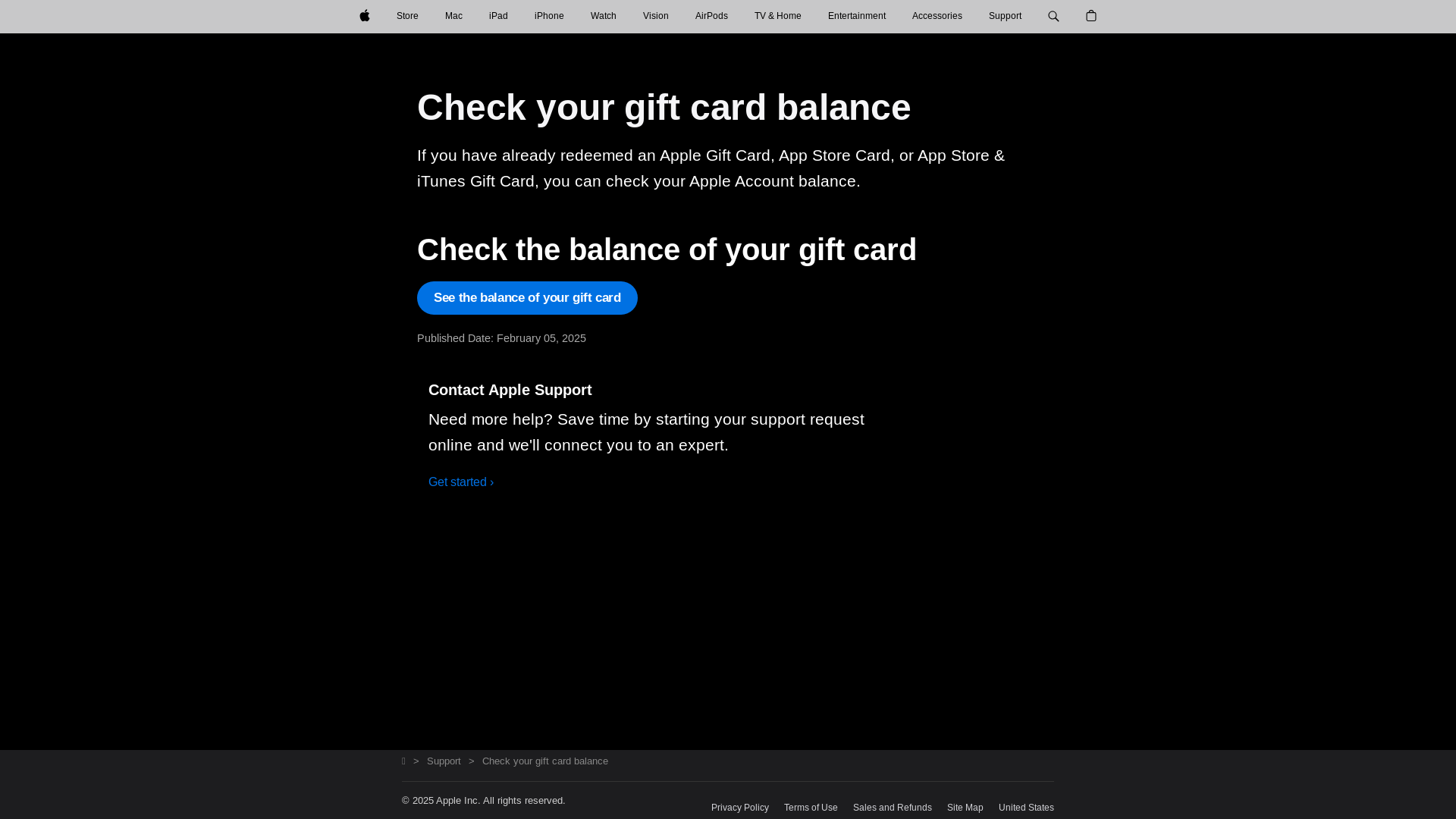The height and width of the screenshot is (819, 1456).
Task: Open the iPhone menu item
Action: tap(549, 16)
